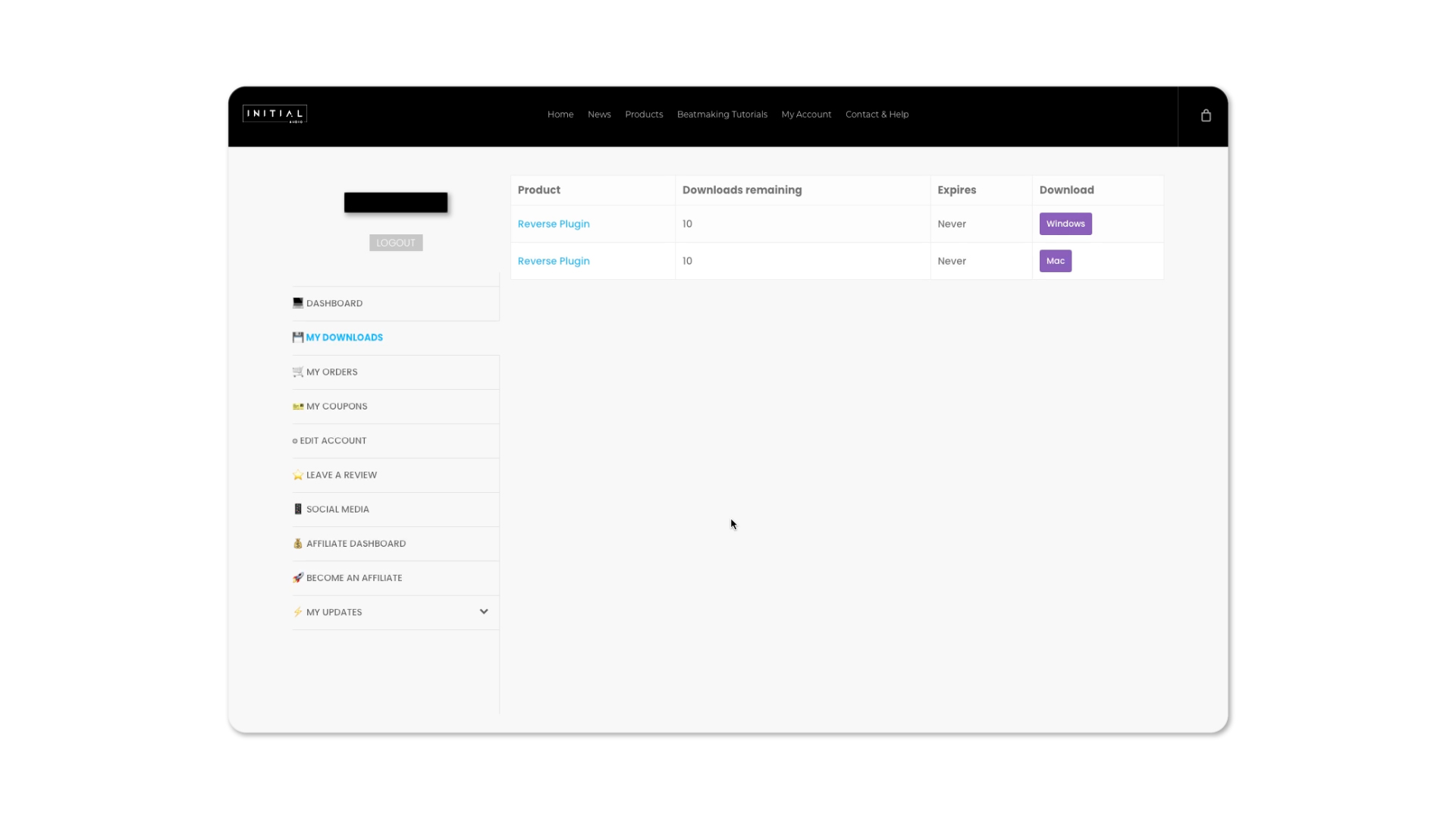
Task: Click the shopping cart My Orders icon
Action: (x=297, y=372)
